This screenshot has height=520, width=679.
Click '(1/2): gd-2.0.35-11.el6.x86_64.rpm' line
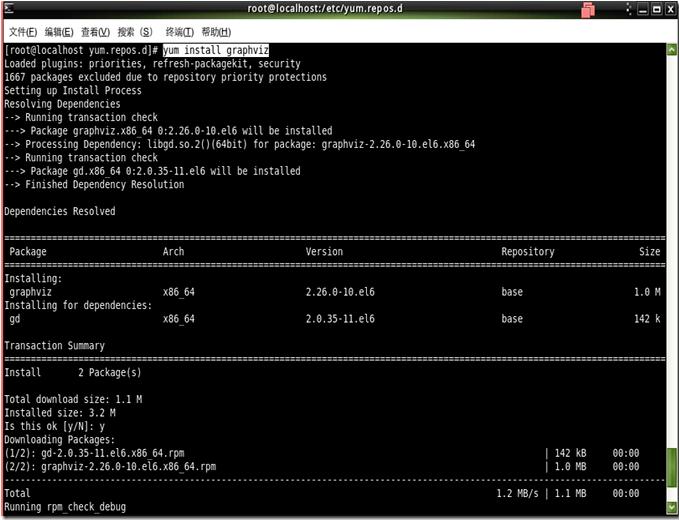point(94,453)
